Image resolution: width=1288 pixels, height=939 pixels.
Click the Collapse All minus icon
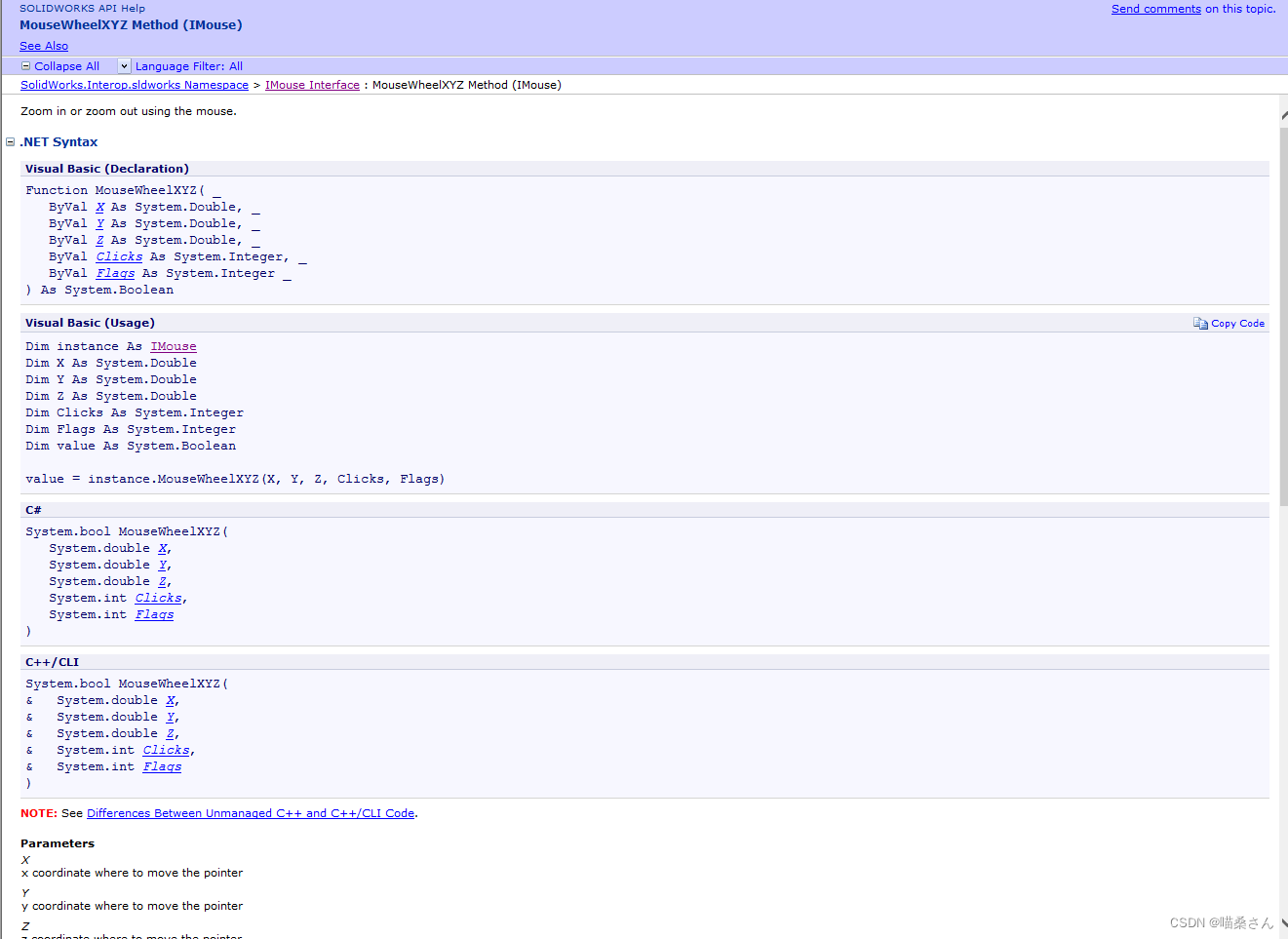(x=26, y=66)
